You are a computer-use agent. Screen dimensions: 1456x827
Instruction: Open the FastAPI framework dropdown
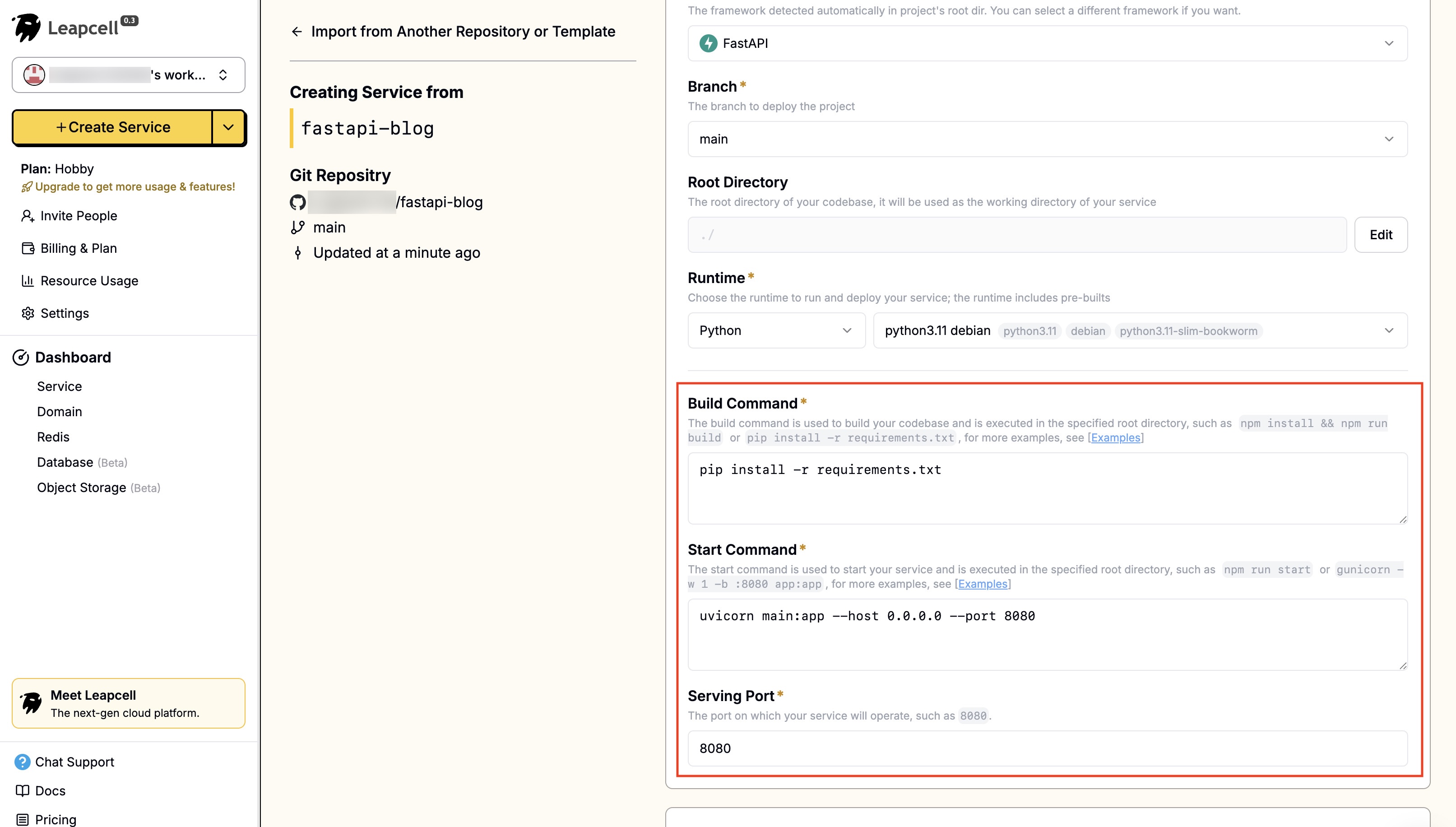coord(1047,43)
